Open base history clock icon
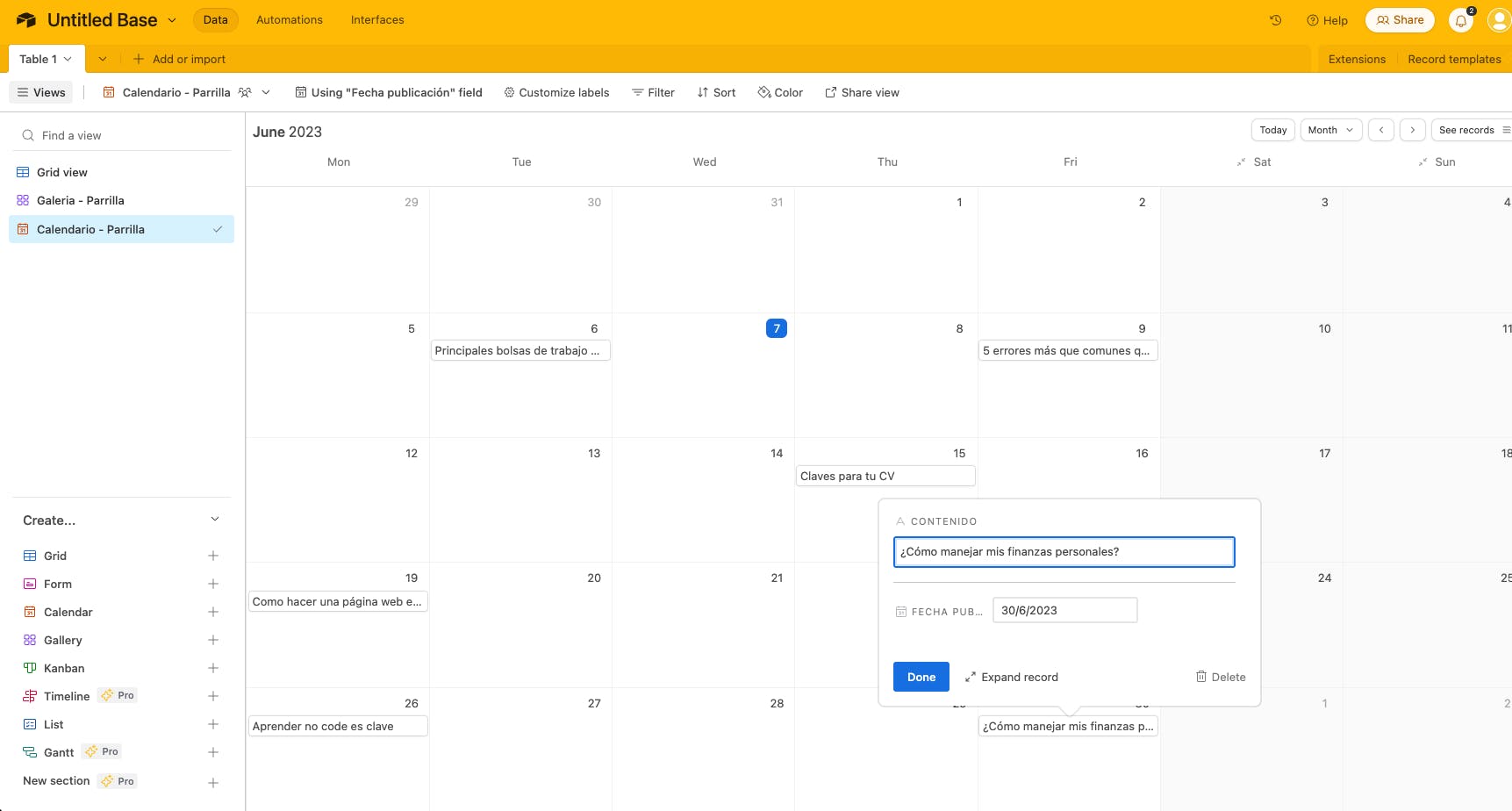 point(1276,19)
